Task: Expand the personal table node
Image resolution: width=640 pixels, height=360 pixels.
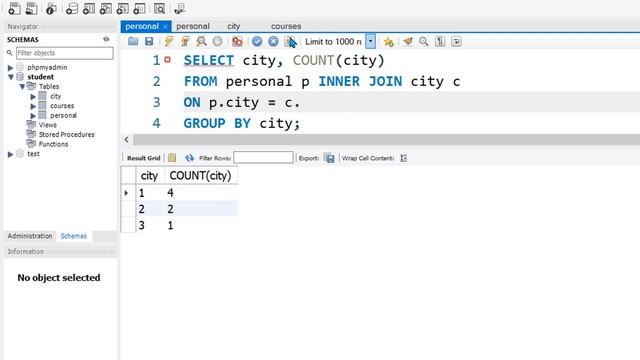Action: point(33,116)
